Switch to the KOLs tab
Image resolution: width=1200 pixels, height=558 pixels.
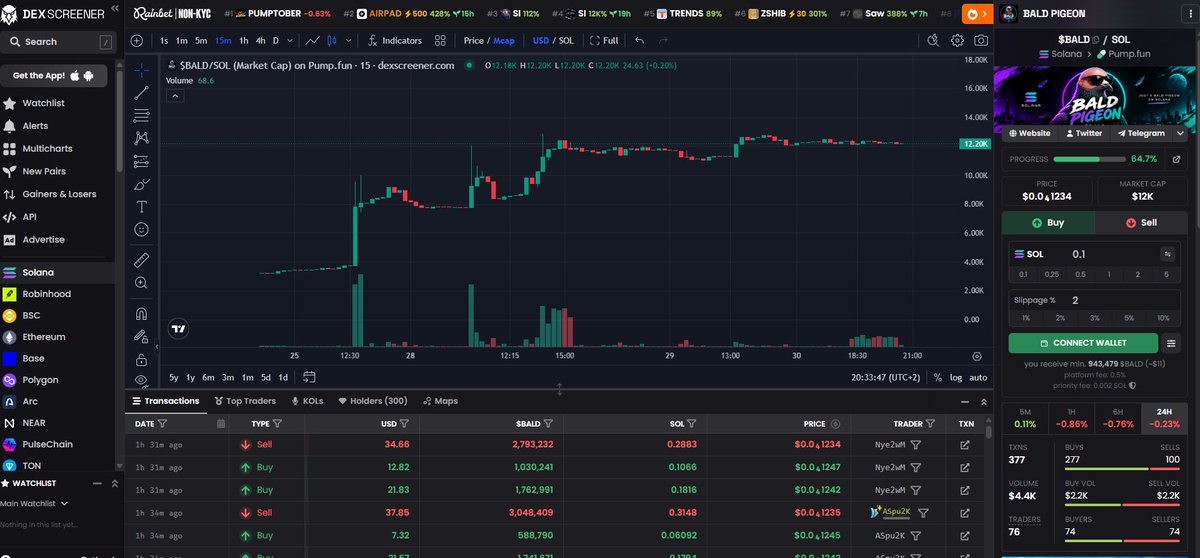(307, 401)
